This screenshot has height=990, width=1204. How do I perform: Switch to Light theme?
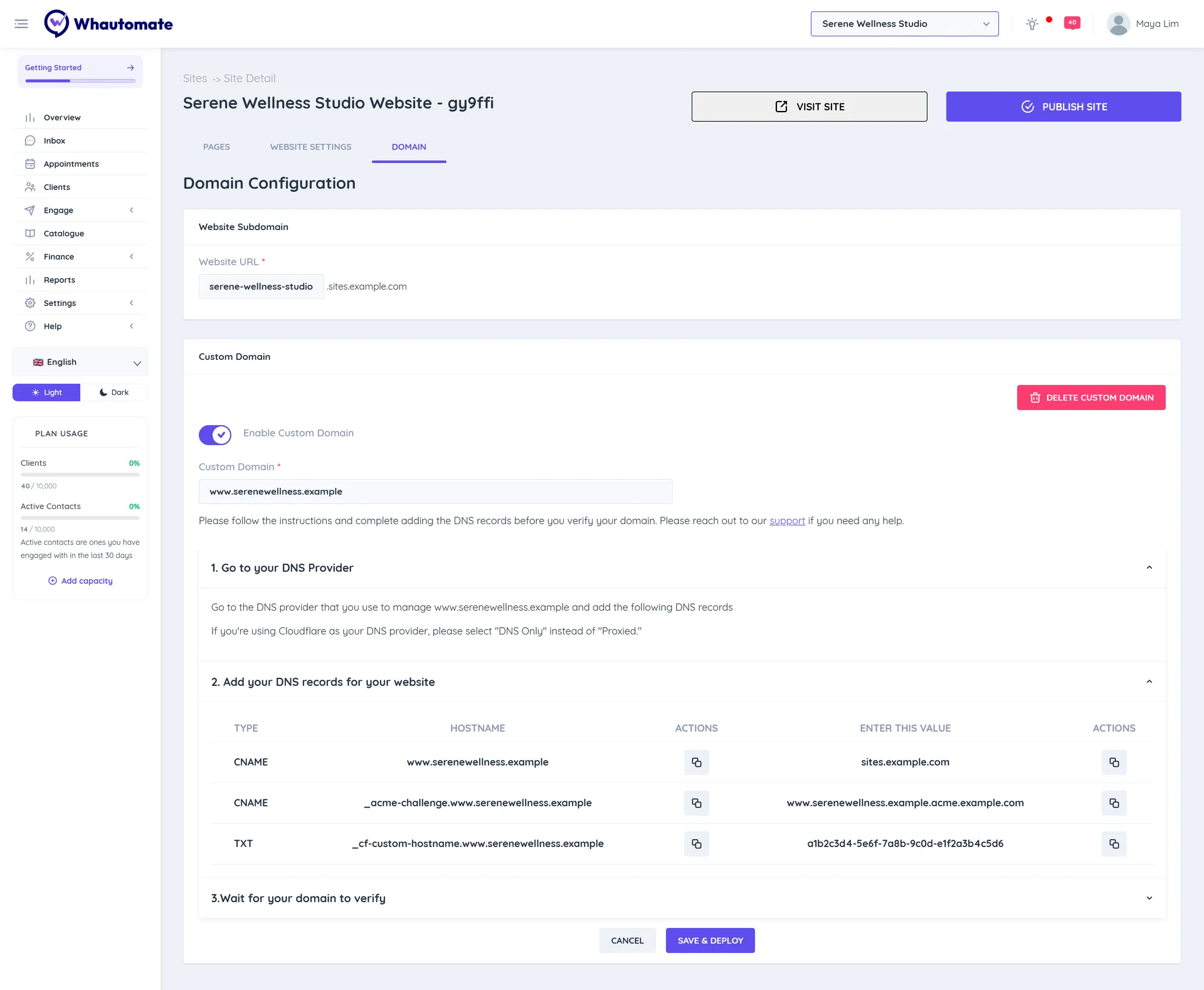point(46,392)
